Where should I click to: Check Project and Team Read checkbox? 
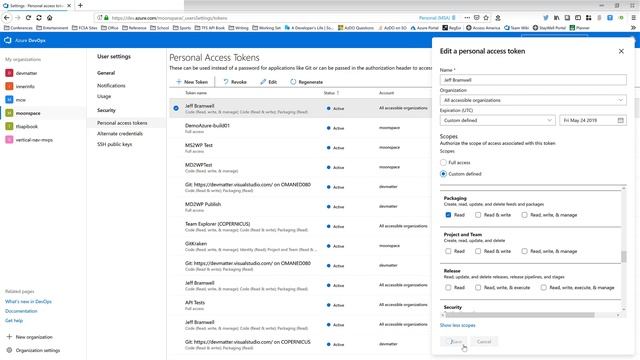[448, 251]
